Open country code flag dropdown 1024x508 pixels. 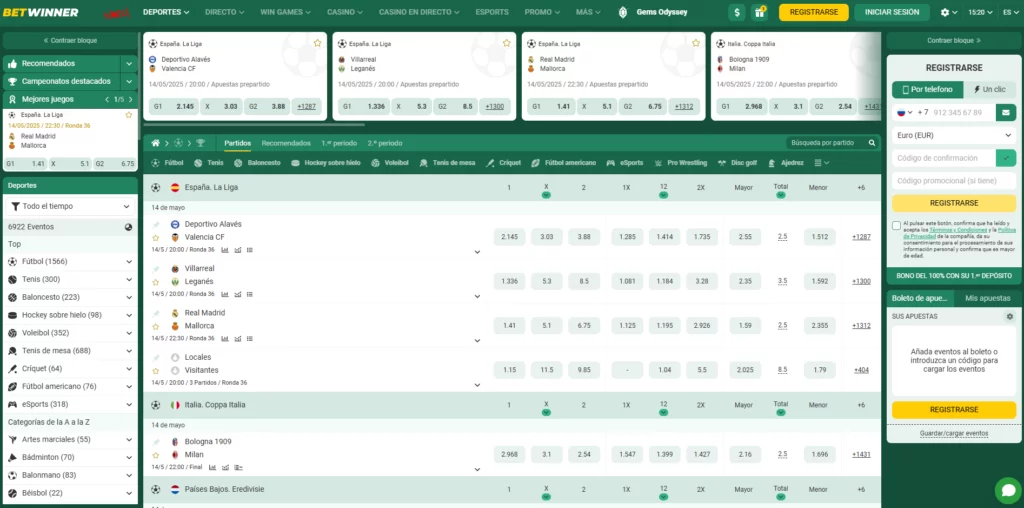904,112
